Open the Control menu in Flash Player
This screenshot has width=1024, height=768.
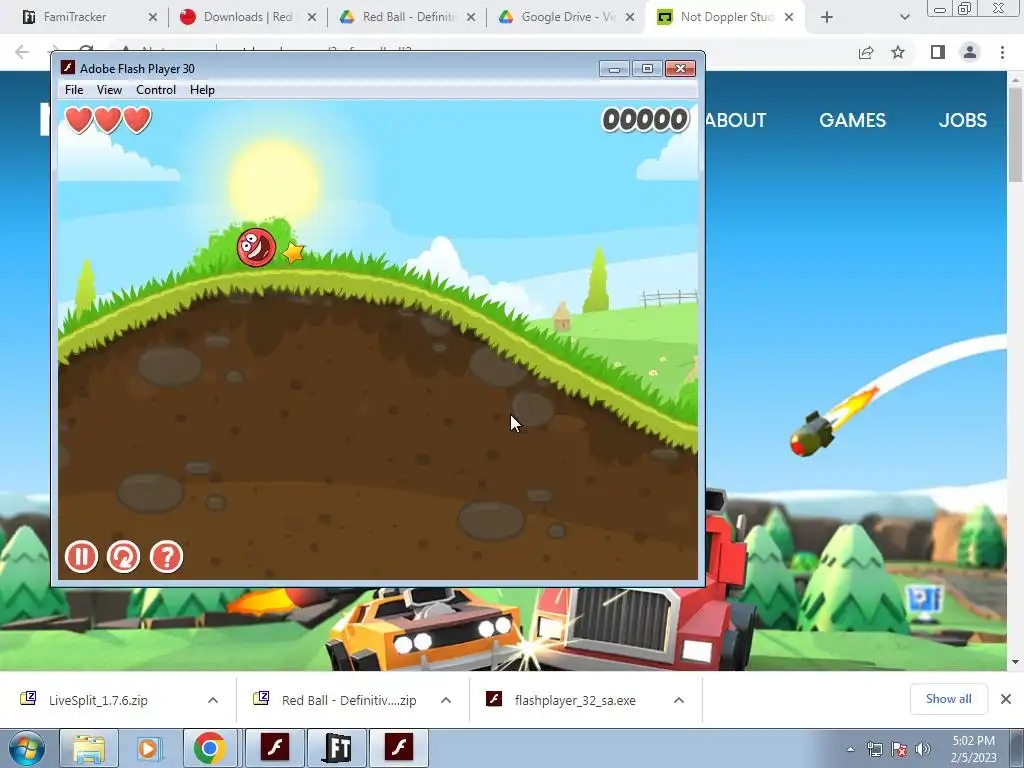coord(155,90)
